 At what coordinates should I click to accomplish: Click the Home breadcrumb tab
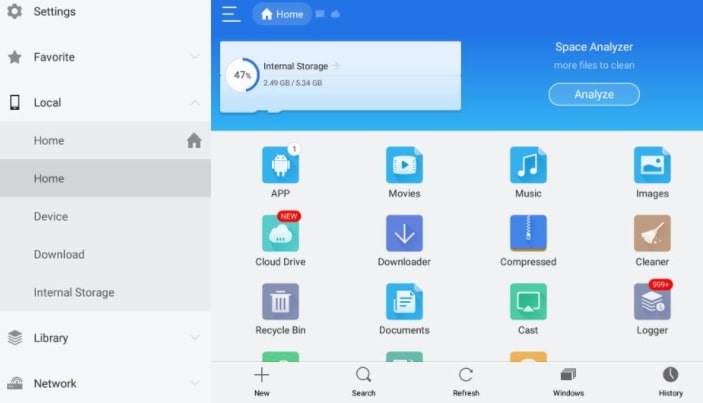(282, 14)
